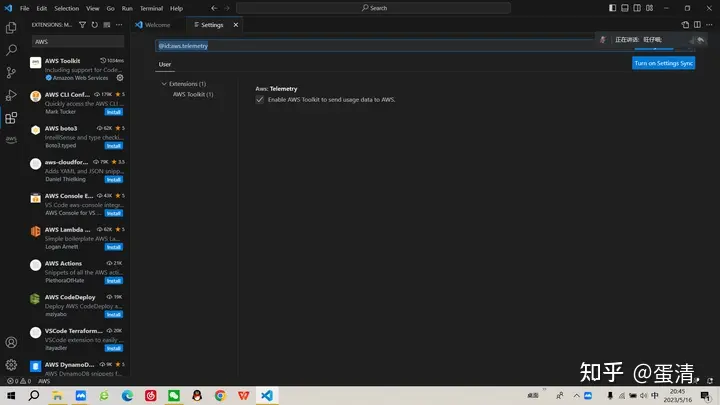
Task: Install AWS Actions extension
Action: coord(113,281)
